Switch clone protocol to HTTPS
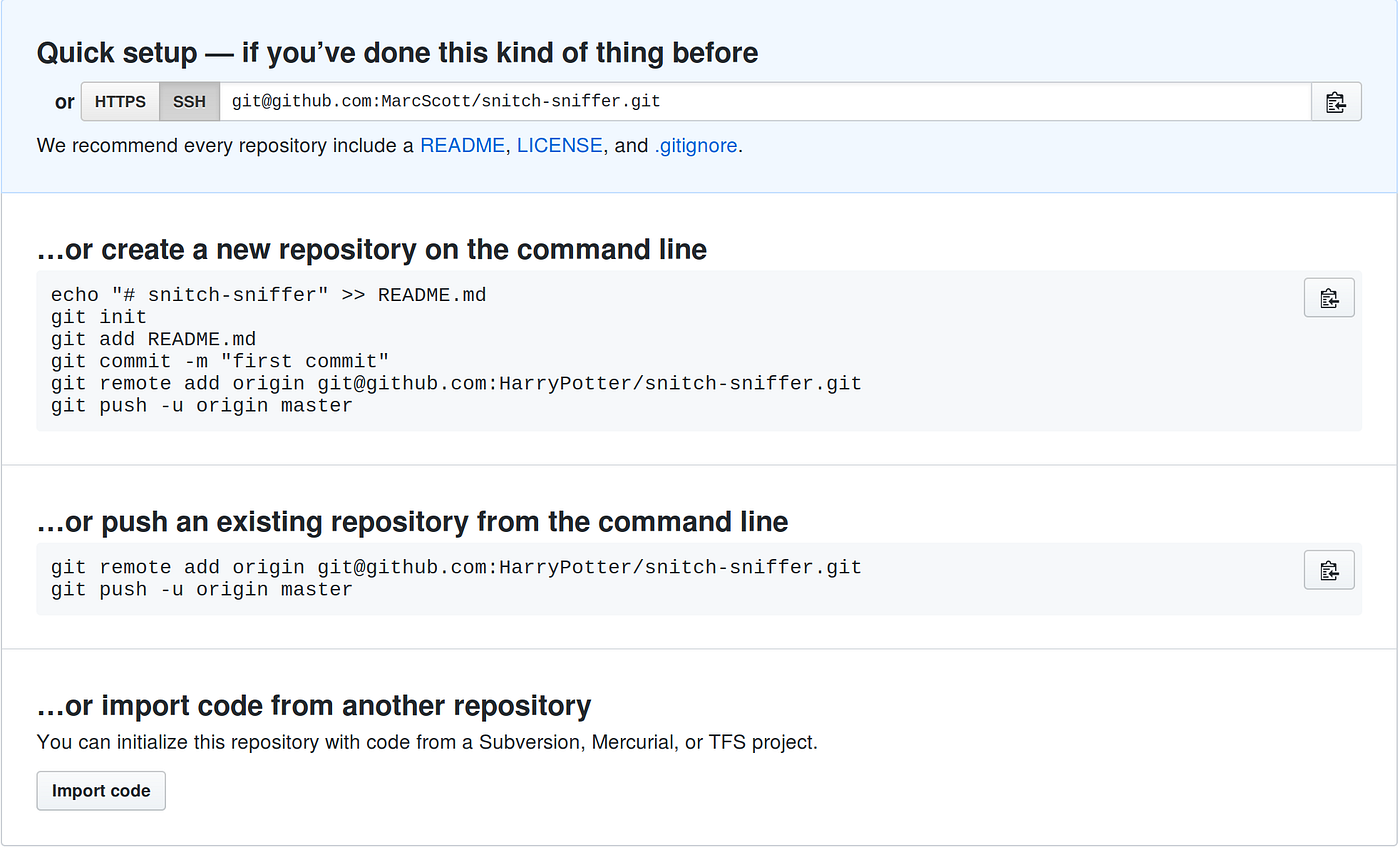 coord(120,102)
